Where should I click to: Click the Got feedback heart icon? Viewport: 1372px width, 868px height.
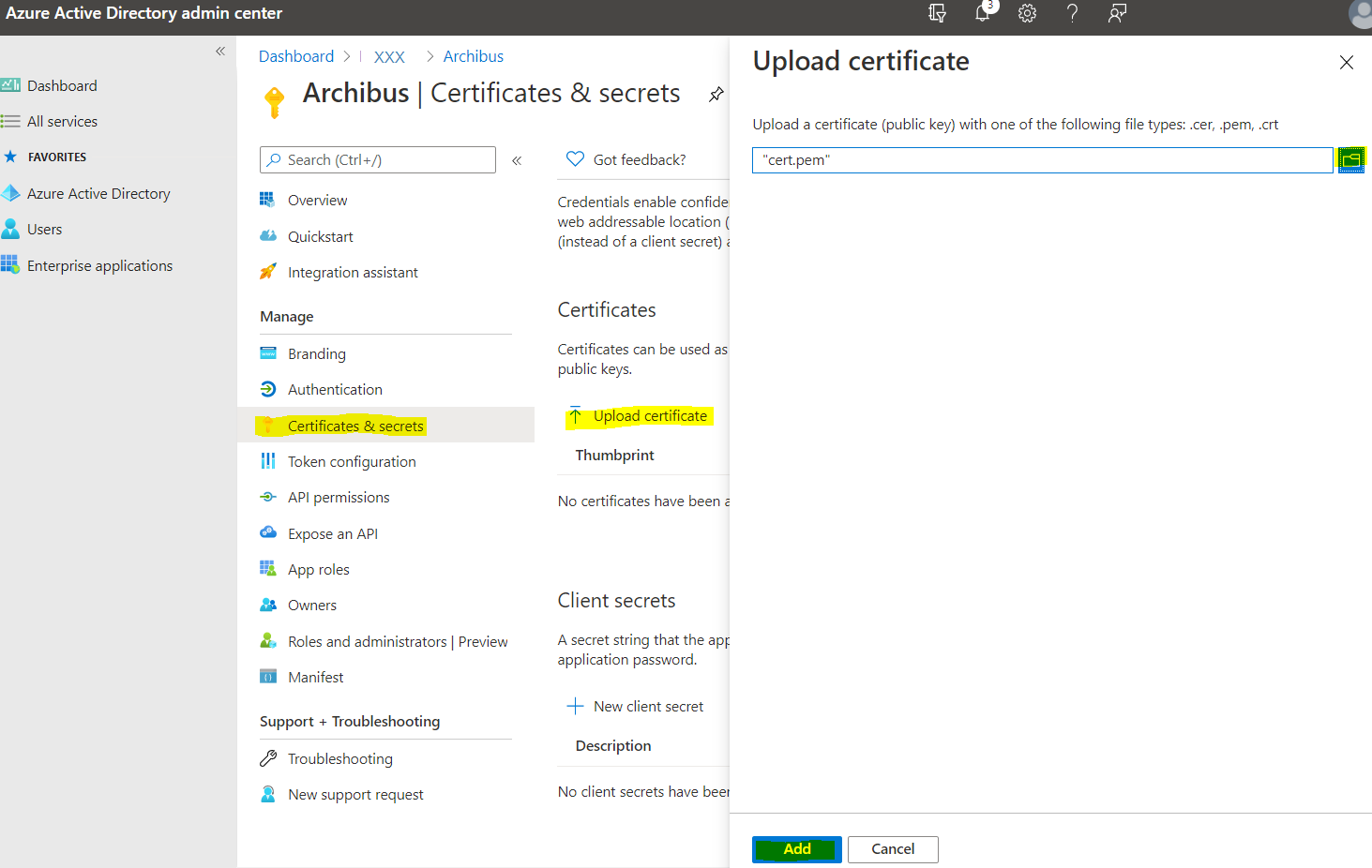pos(575,158)
